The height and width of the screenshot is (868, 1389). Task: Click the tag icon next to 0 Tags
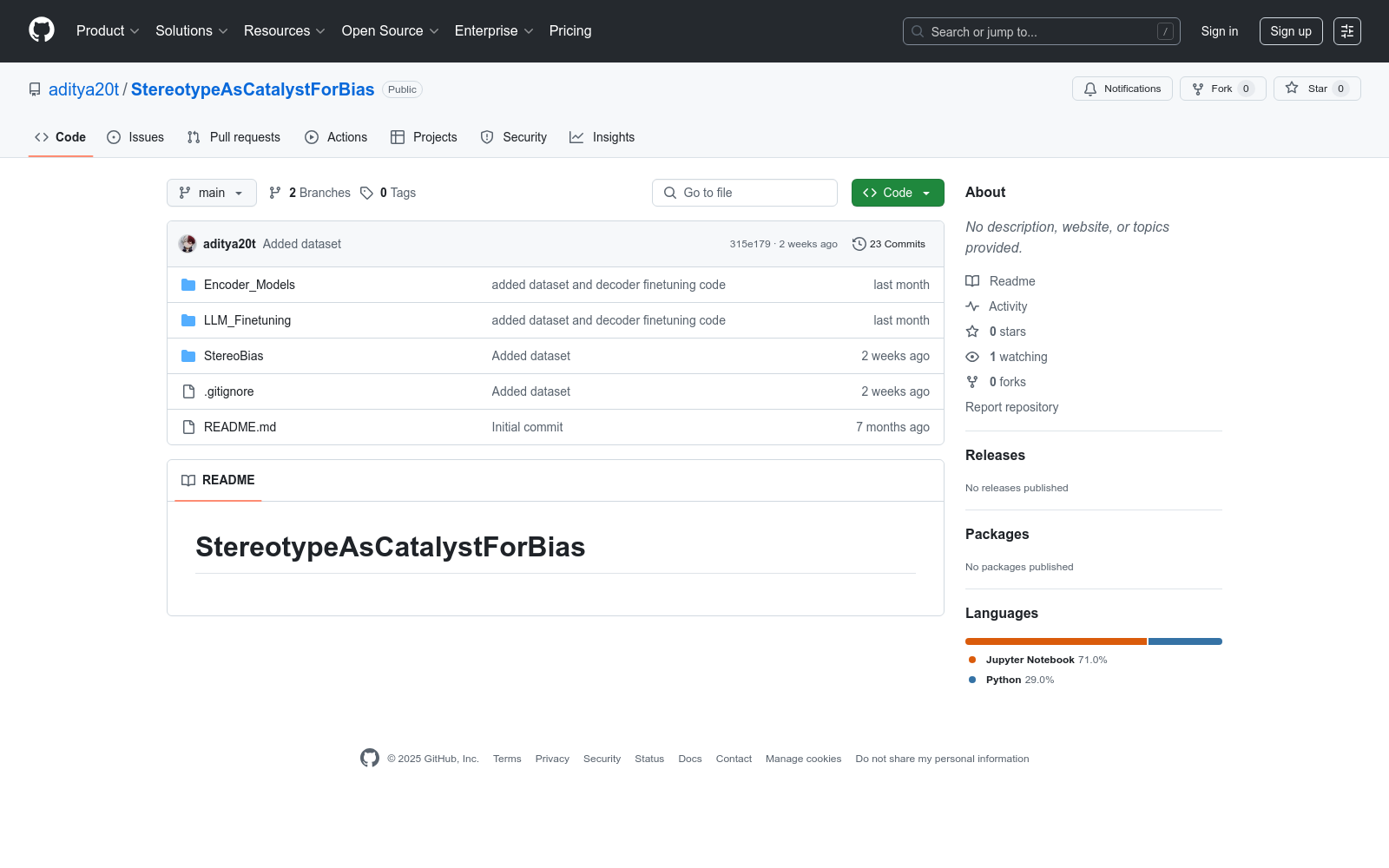pyautogui.click(x=367, y=193)
